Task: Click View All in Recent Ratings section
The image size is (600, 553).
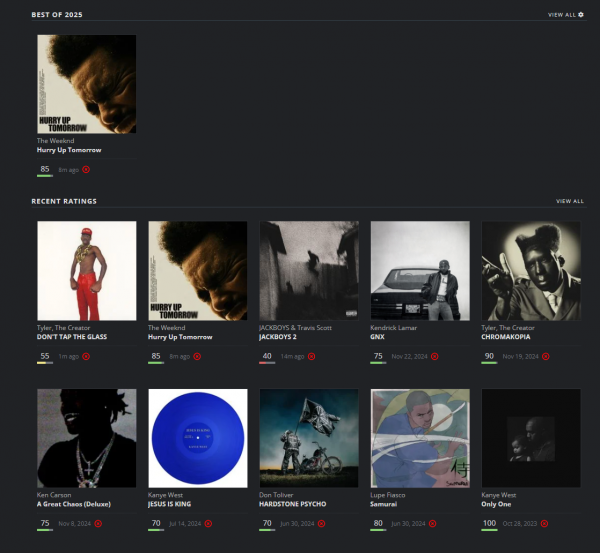Action: pyautogui.click(x=570, y=201)
